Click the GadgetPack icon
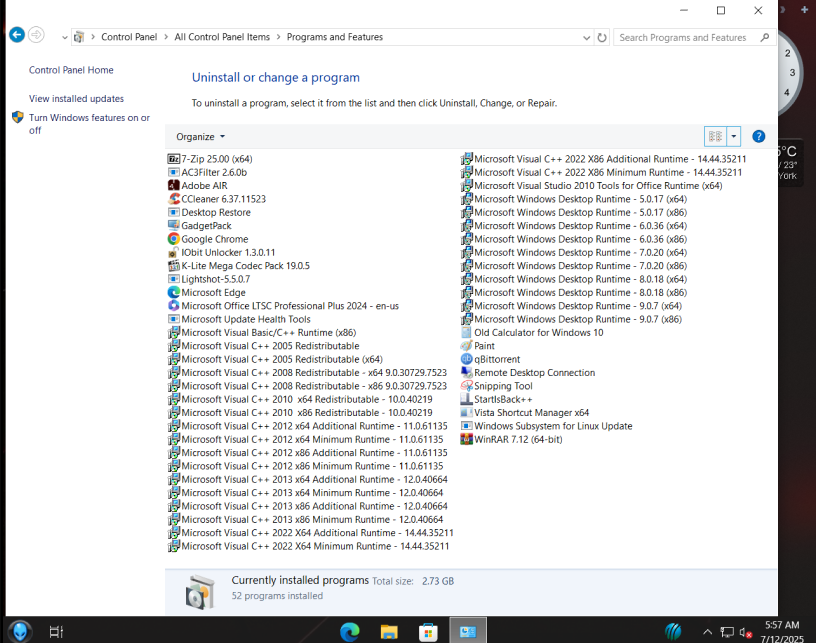Image resolution: width=816 pixels, height=643 pixels. 173,225
